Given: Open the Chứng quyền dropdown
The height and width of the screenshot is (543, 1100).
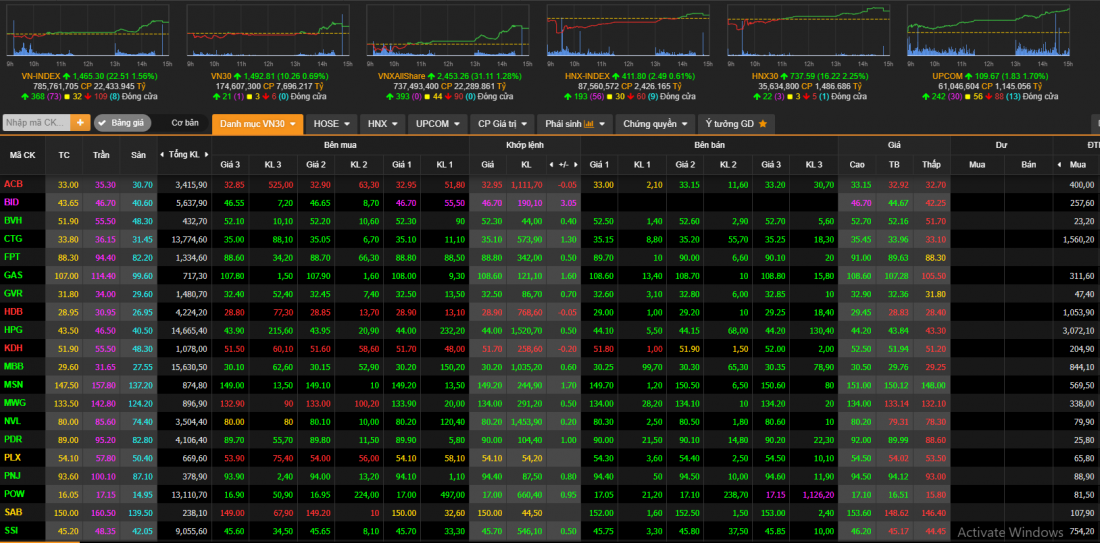Looking at the screenshot, I should pos(656,124).
